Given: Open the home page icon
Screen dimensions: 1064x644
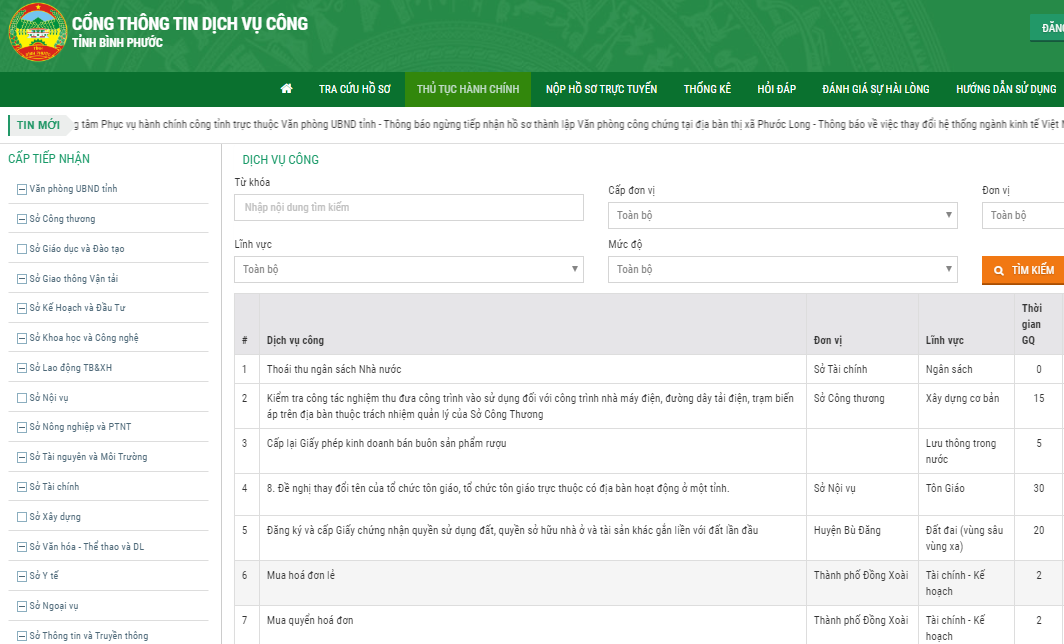Looking at the screenshot, I should click(286, 89).
